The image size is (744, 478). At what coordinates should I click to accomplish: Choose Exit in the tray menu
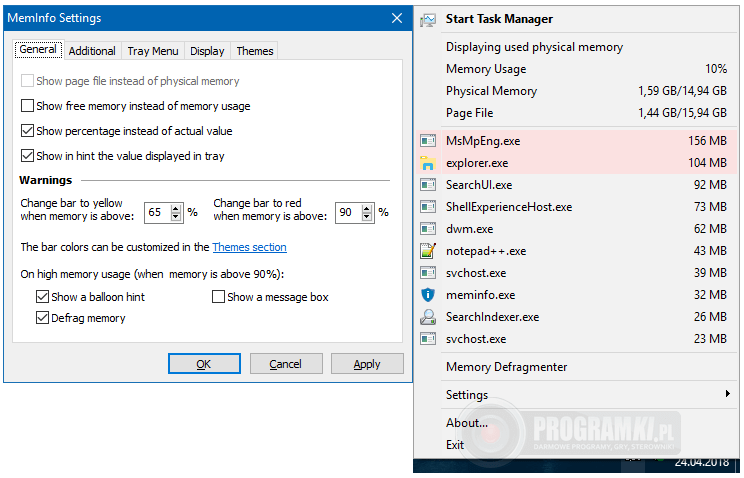click(577, 445)
